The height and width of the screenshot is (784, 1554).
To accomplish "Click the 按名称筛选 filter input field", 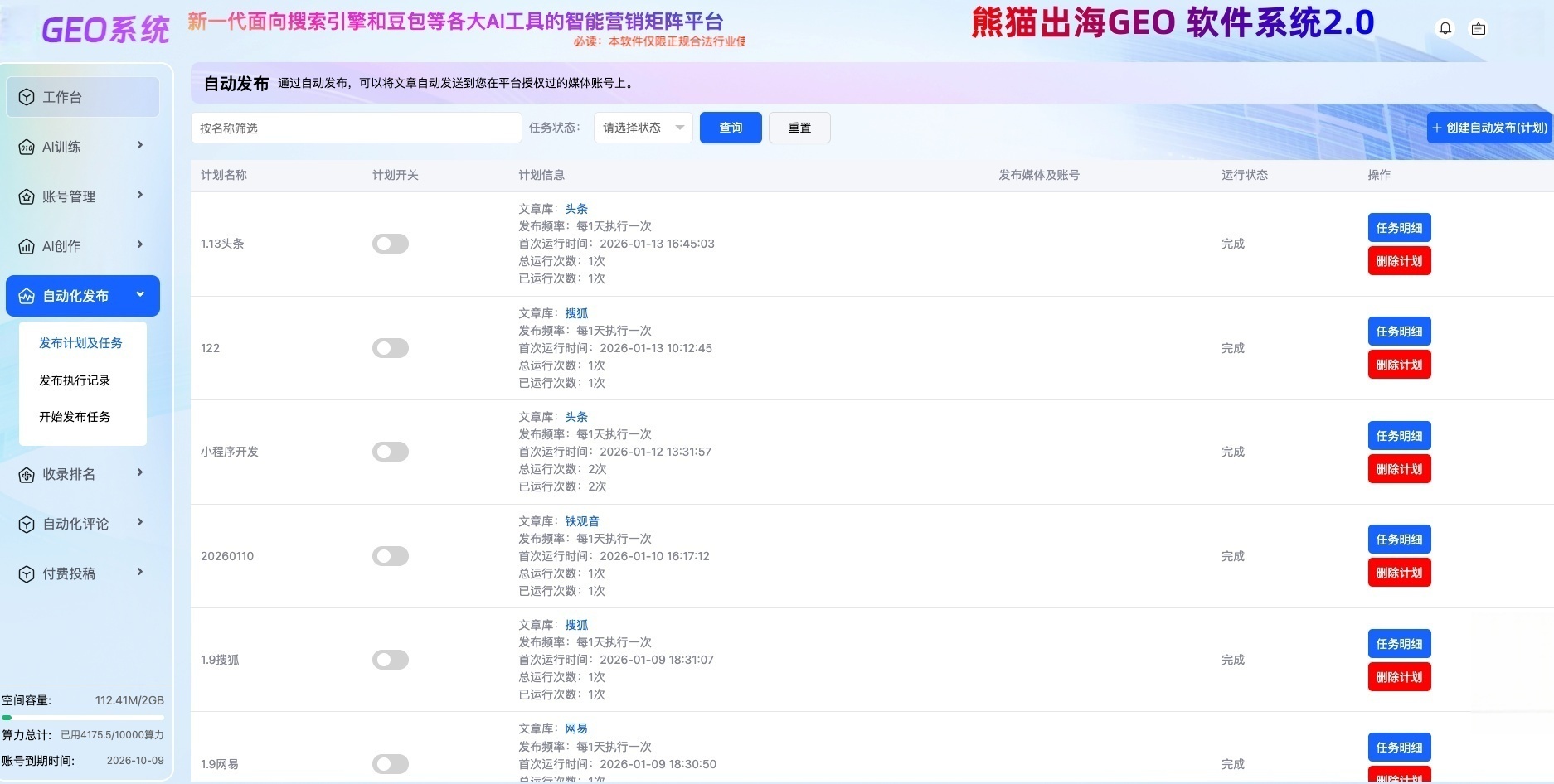I will pos(356,128).
